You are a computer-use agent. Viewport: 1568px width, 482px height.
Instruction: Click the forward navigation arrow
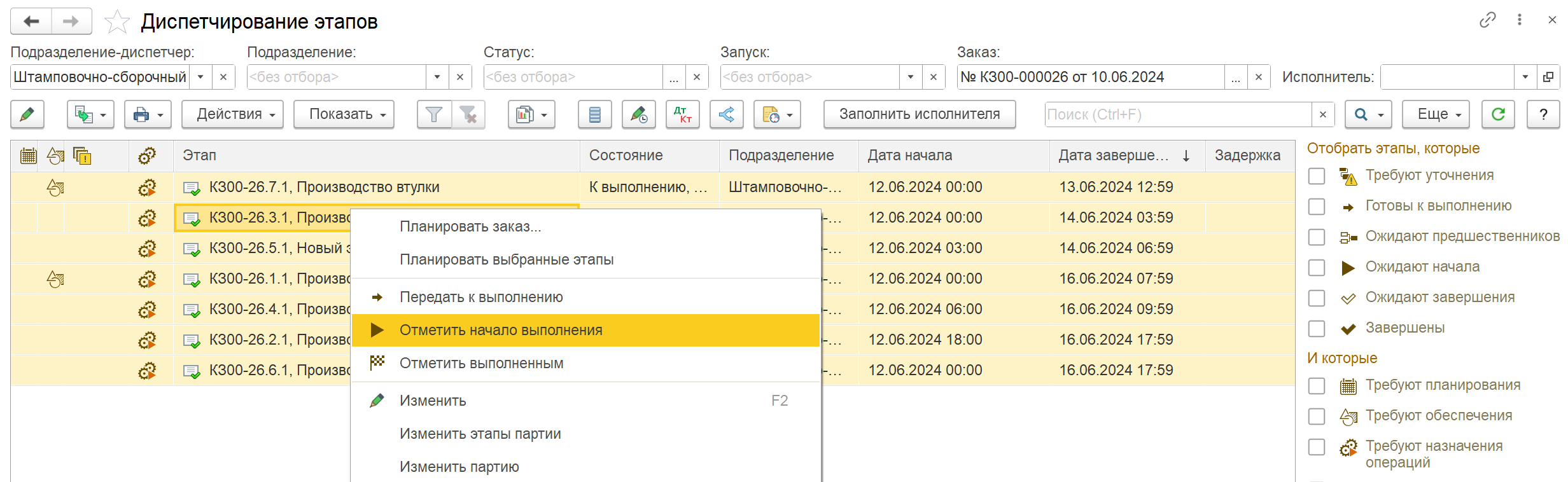[71, 22]
